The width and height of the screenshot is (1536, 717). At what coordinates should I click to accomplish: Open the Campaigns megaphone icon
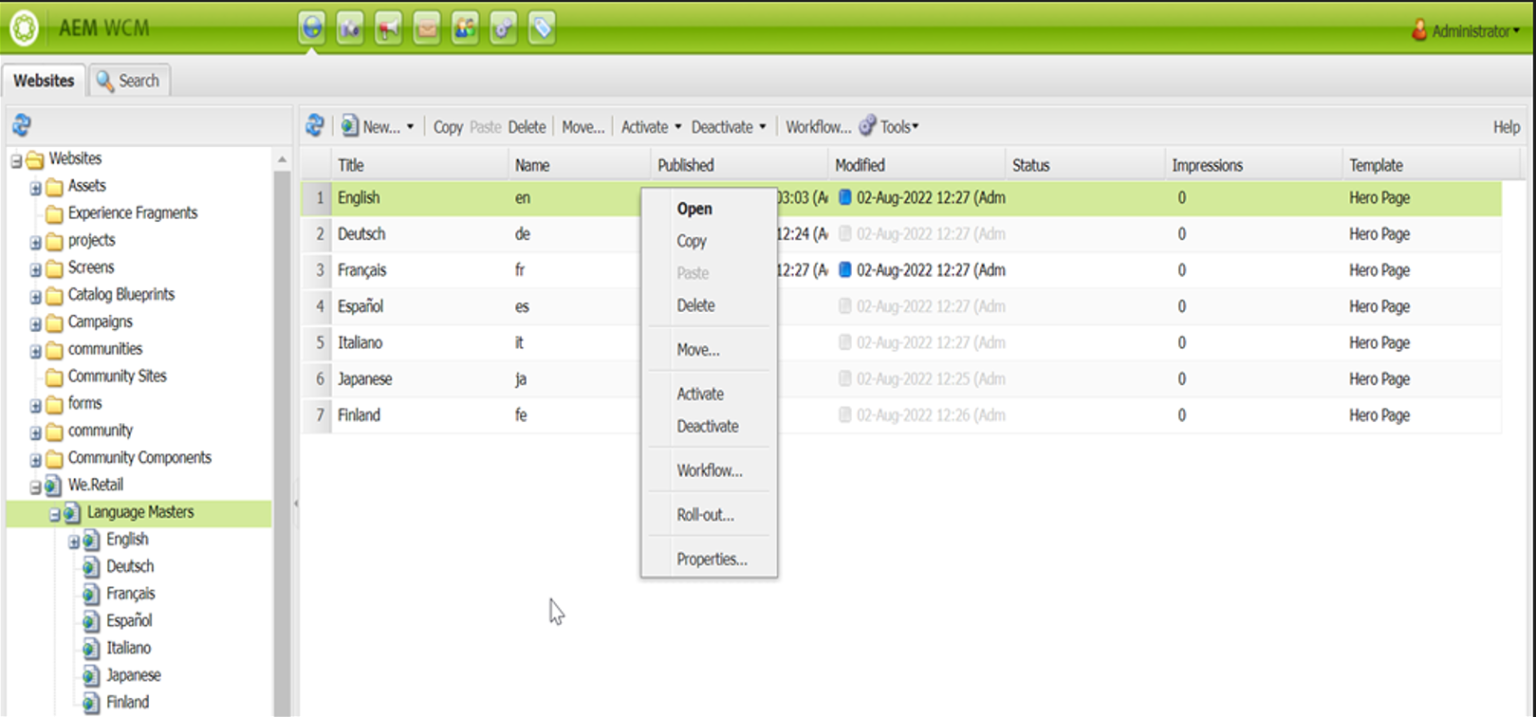point(389,28)
